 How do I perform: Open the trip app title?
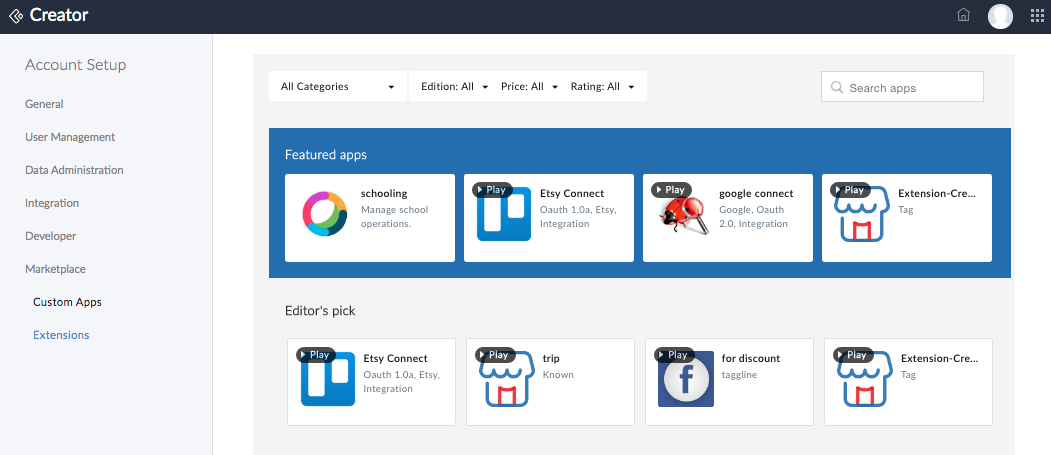coord(551,358)
